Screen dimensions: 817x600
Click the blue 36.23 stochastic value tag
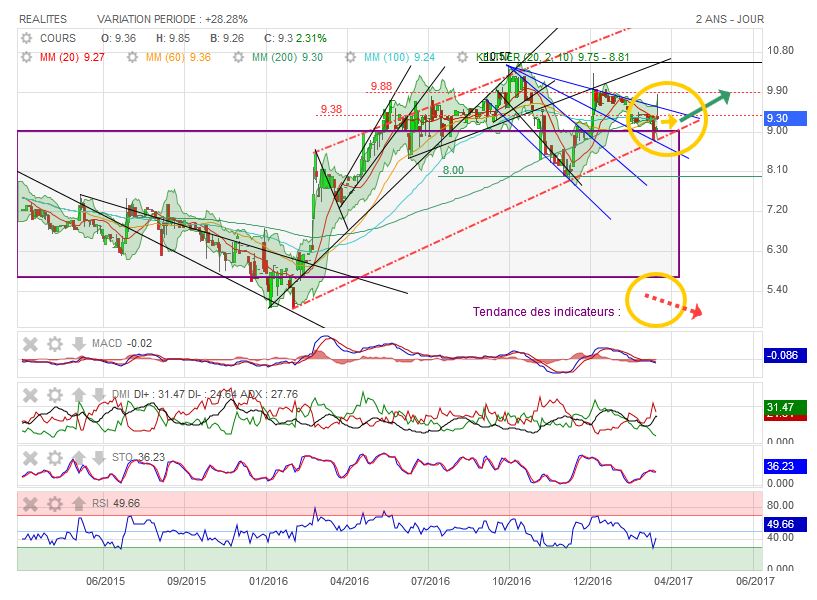(785, 466)
